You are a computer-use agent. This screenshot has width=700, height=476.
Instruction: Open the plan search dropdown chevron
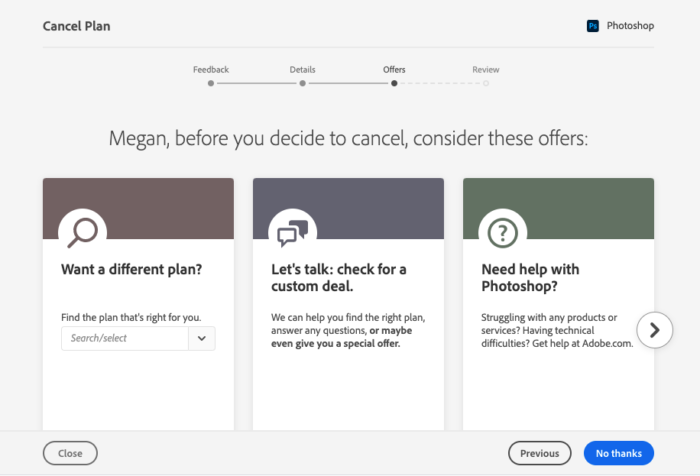[202, 338]
